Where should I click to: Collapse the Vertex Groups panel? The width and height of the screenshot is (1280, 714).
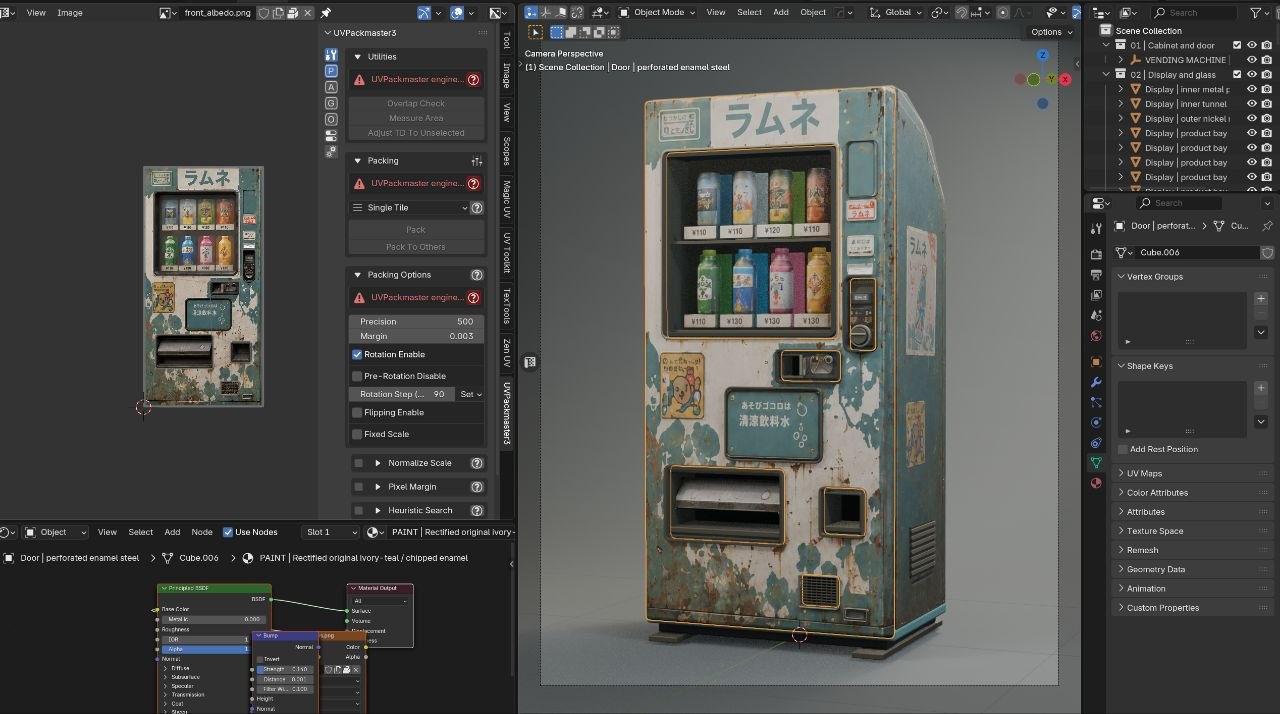coord(1154,276)
